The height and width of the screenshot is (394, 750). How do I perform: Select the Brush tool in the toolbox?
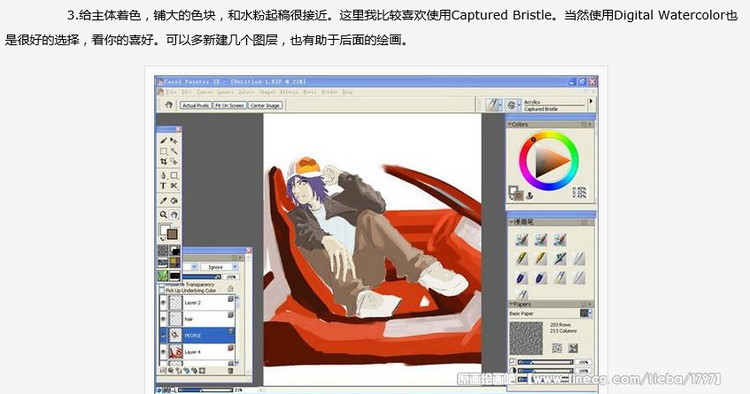[x=164, y=141]
